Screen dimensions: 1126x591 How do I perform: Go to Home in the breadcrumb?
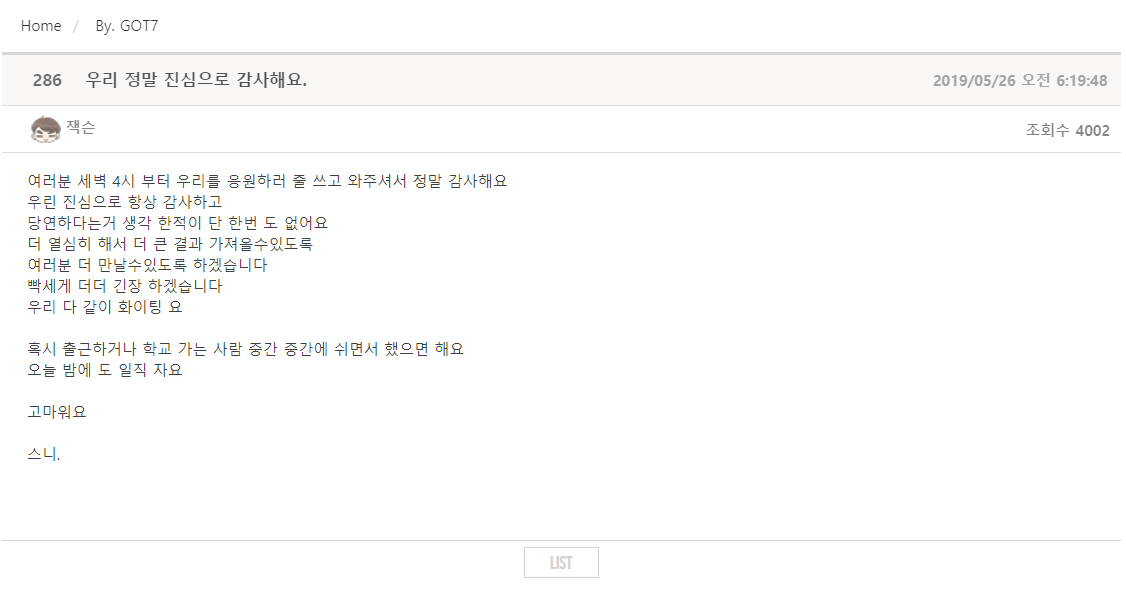click(x=41, y=26)
